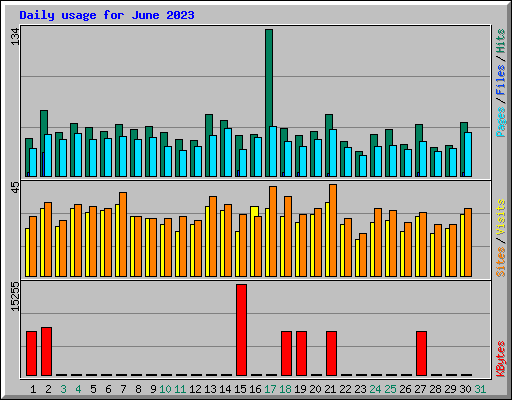The width and height of the screenshot is (512, 400).
Task: Click the red KBytes bar for day 27
Action: pos(421,353)
